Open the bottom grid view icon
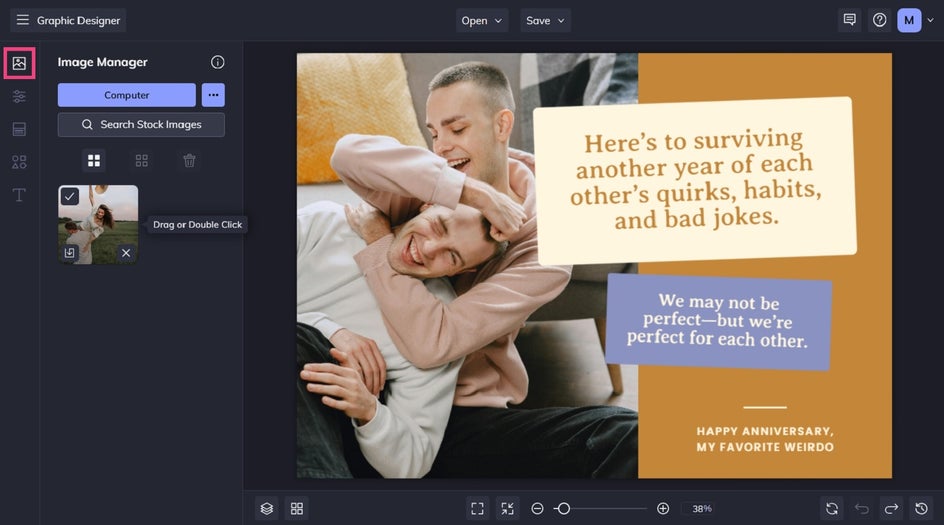 (x=297, y=509)
